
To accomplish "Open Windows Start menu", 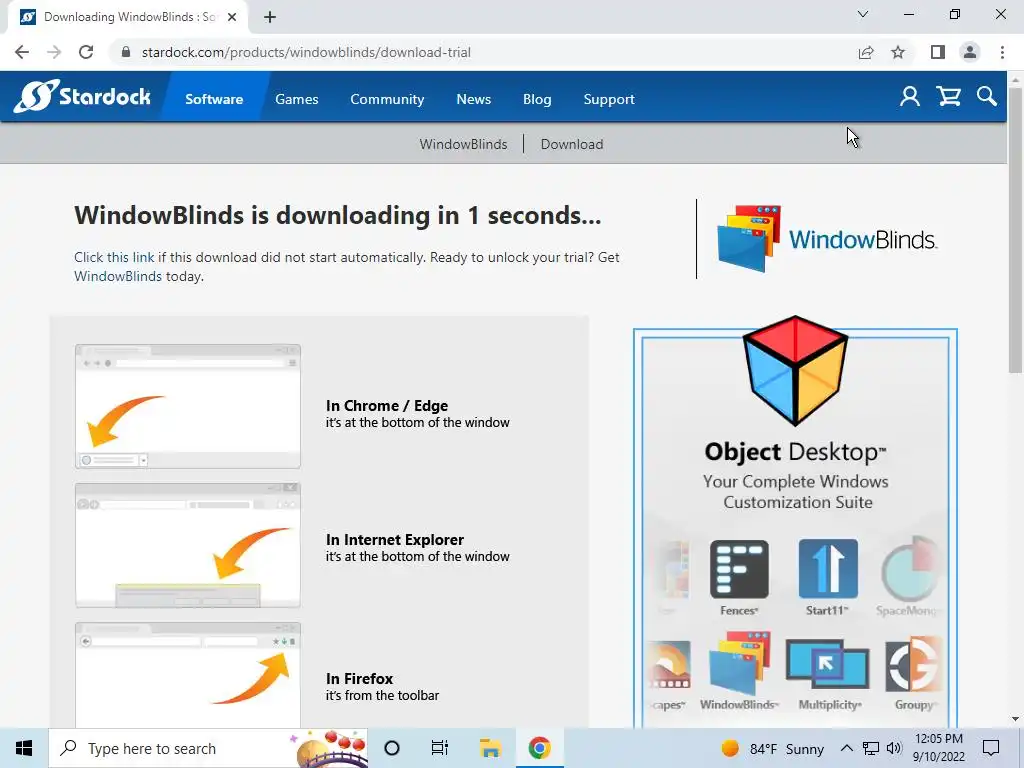I will (x=24, y=748).
